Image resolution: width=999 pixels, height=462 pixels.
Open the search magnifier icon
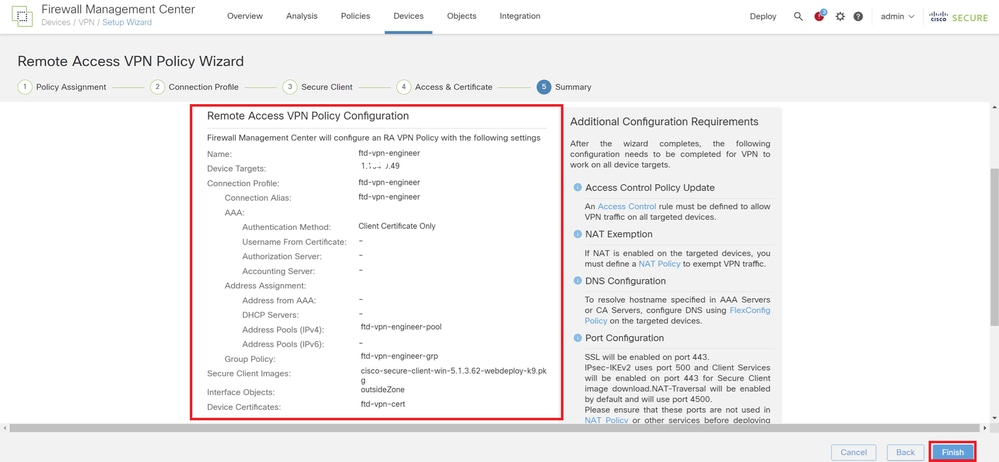coord(798,17)
